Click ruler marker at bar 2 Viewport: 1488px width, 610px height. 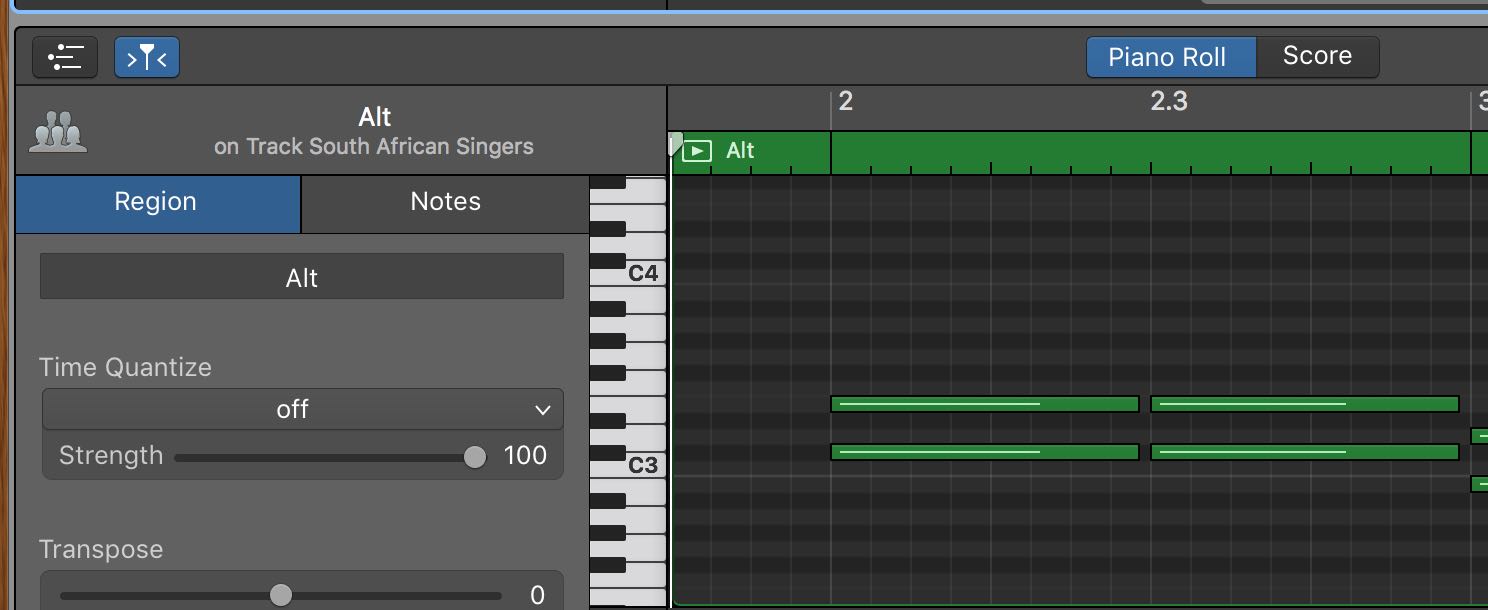[845, 101]
